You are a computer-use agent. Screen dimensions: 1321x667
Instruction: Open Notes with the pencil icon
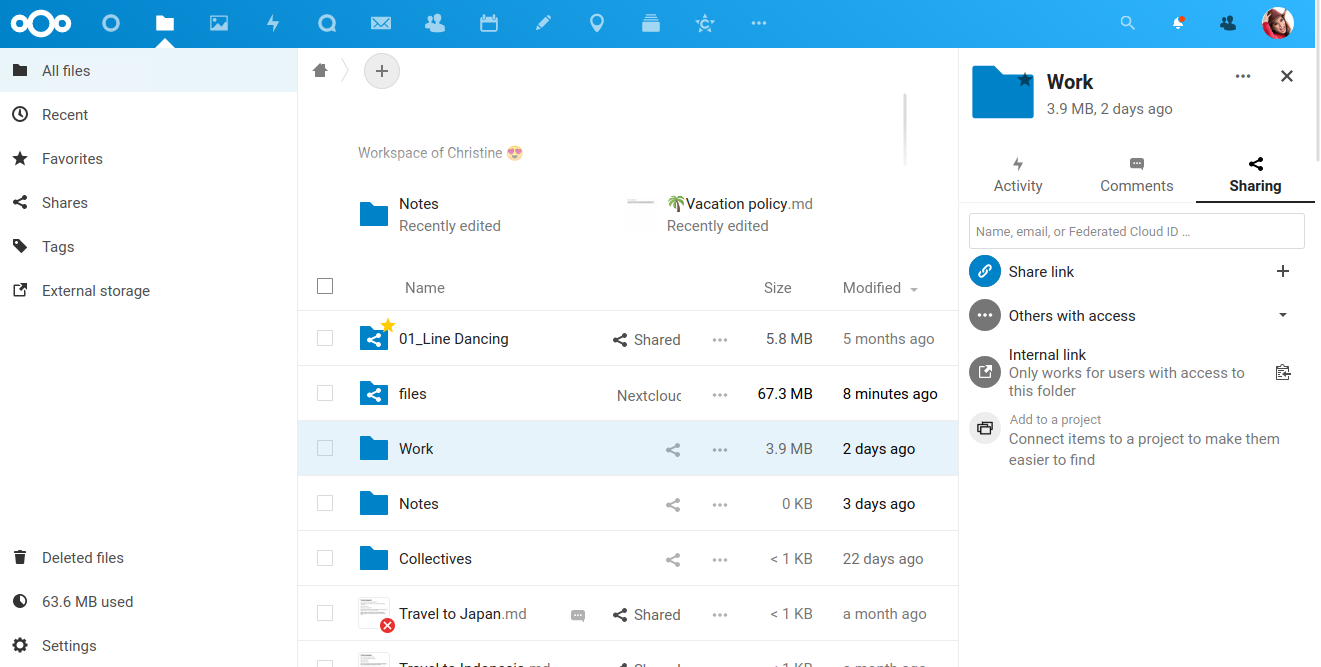543,22
